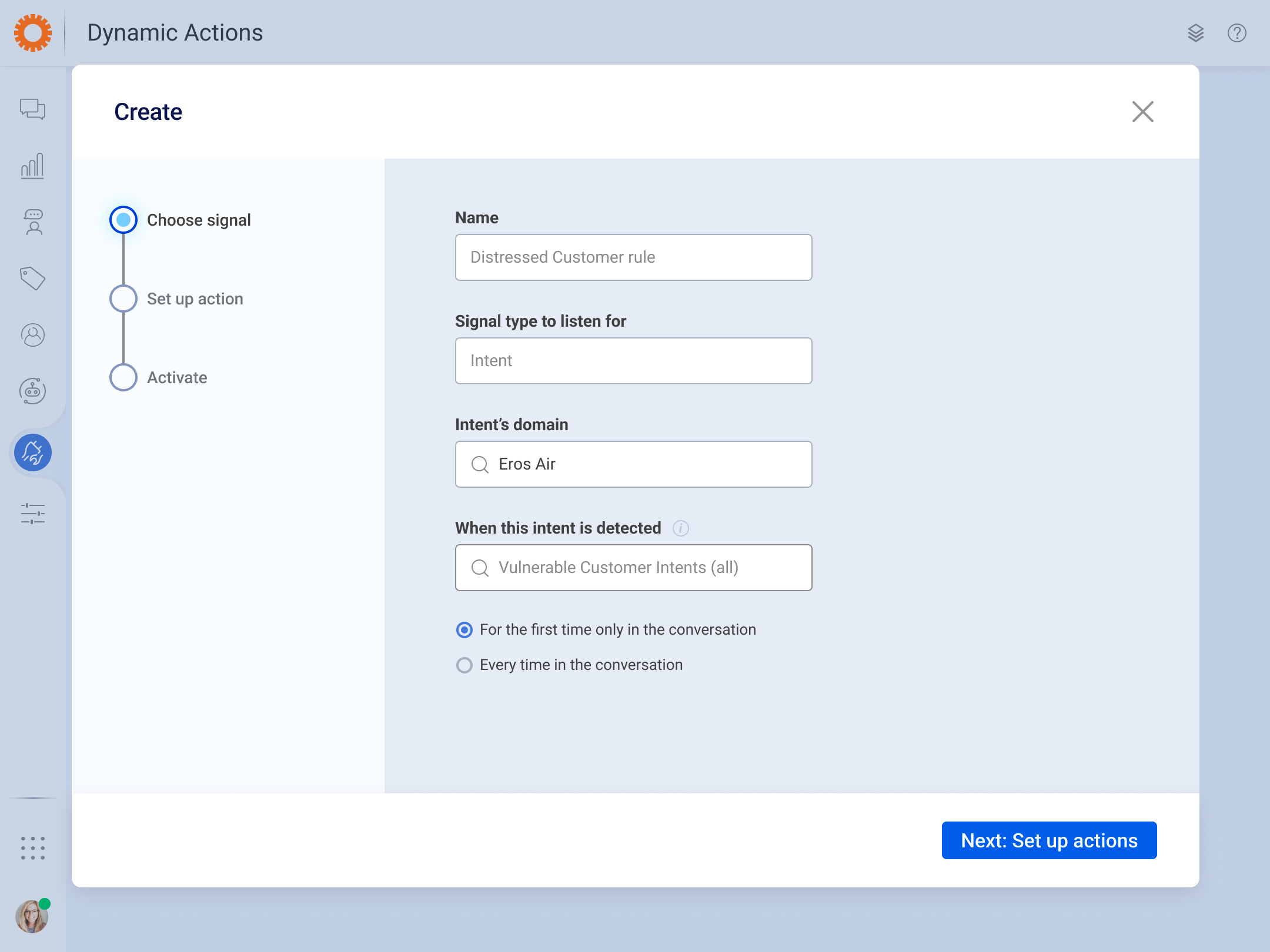Click info icon beside 'When this intent is detected'
The width and height of the screenshot is (1270, 952).
point(680,528)
